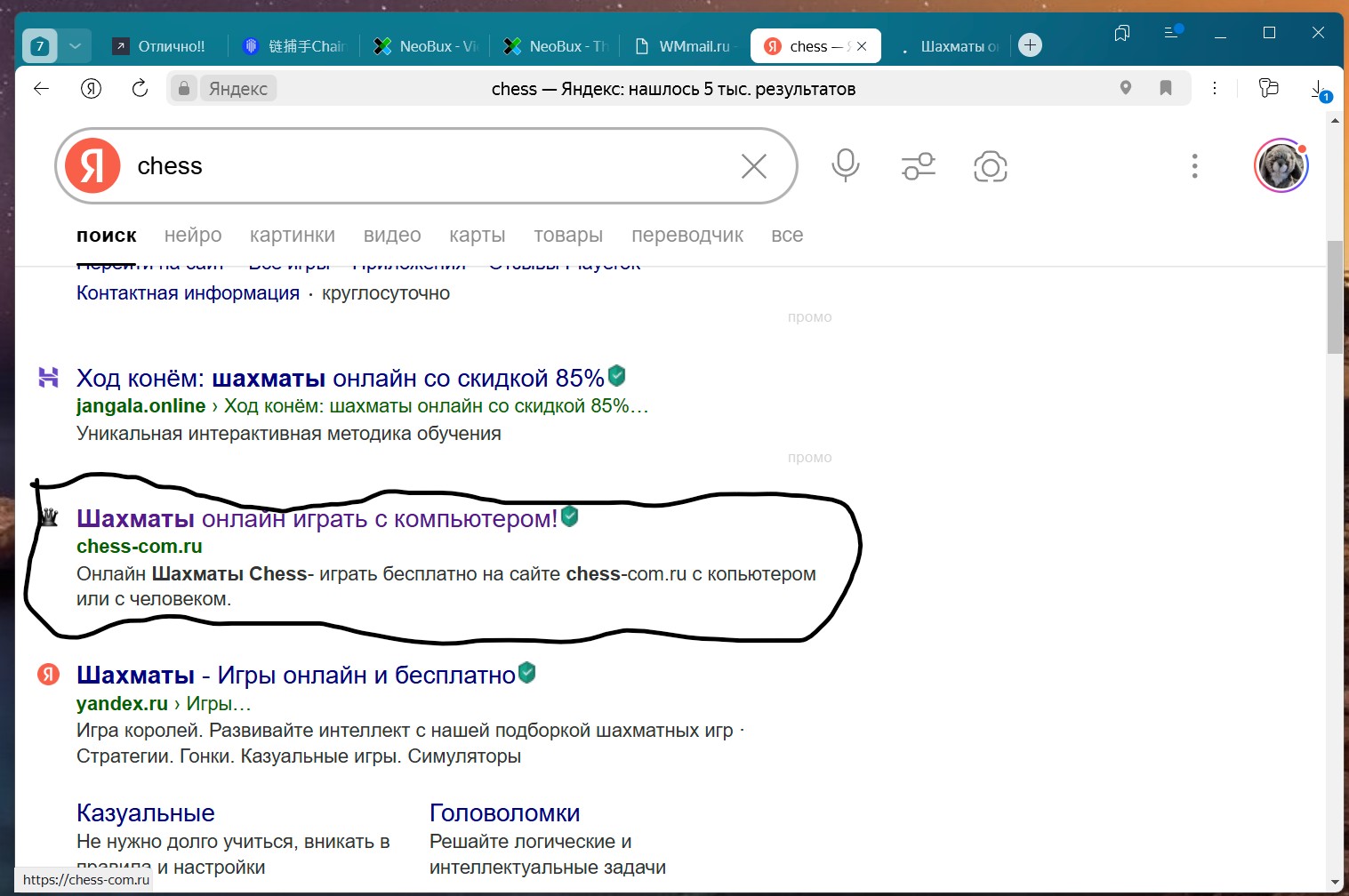The image size is (1349, 896).
Task: Open the Казуальные sublink
Action: (x=146, y=813)
